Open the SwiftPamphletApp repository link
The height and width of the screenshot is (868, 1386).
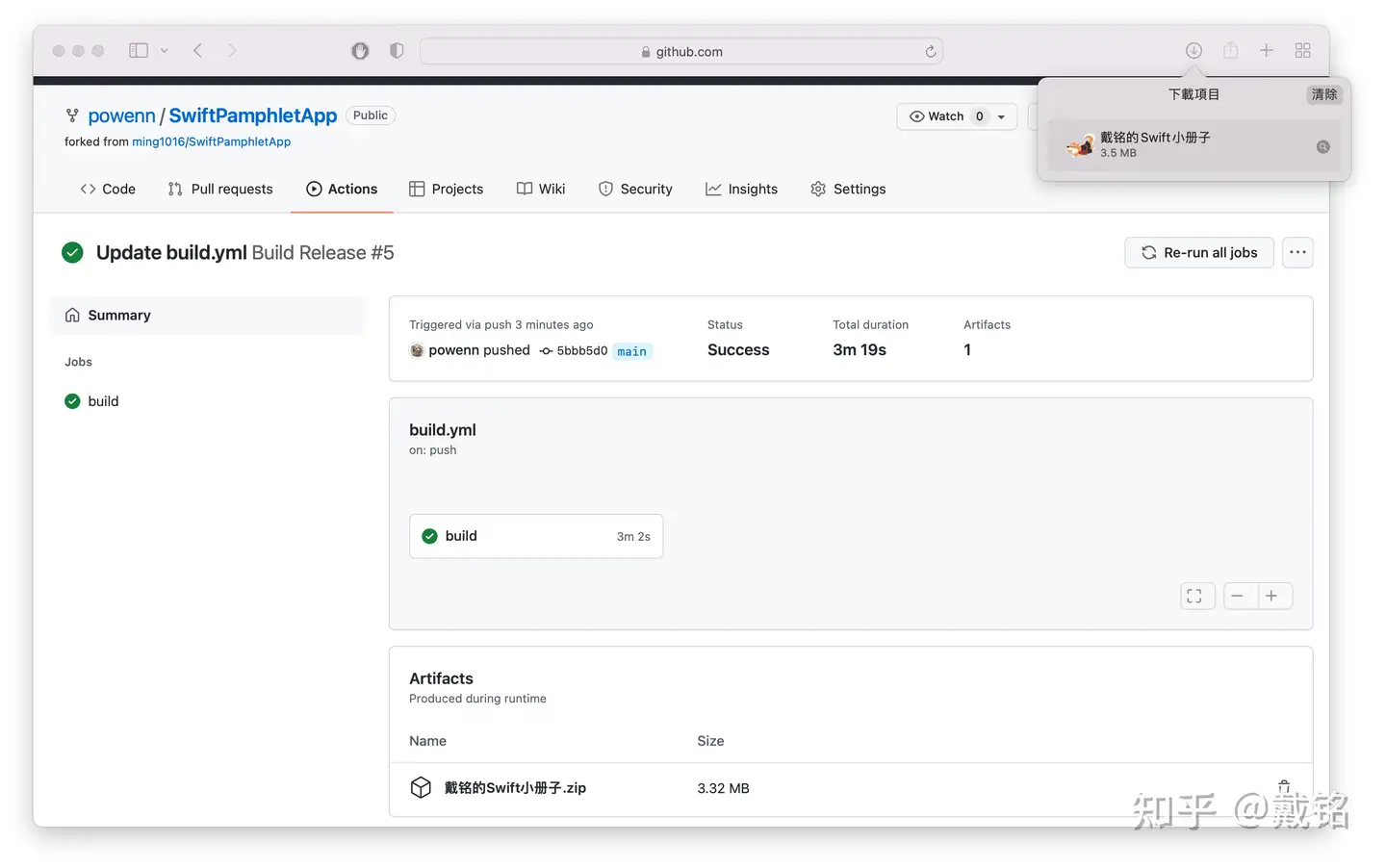pyautogui.click(x=253, y=115)
